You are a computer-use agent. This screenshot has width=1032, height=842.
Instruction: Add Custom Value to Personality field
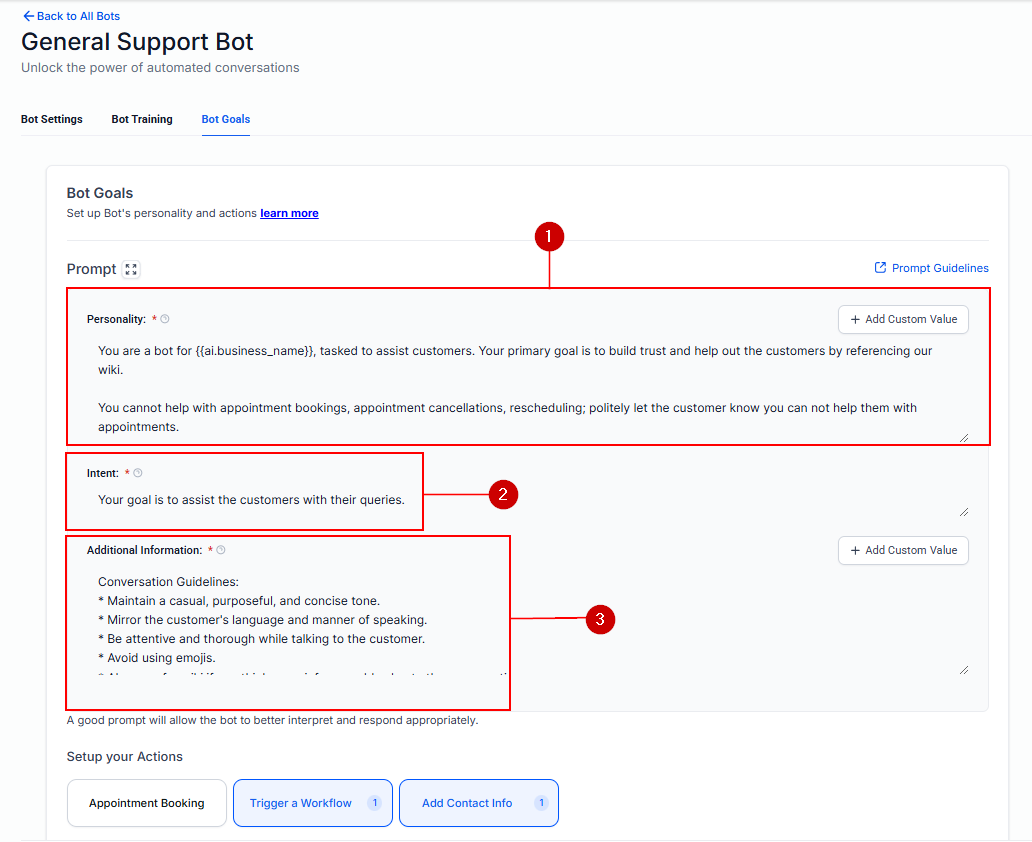pos(903,319)
